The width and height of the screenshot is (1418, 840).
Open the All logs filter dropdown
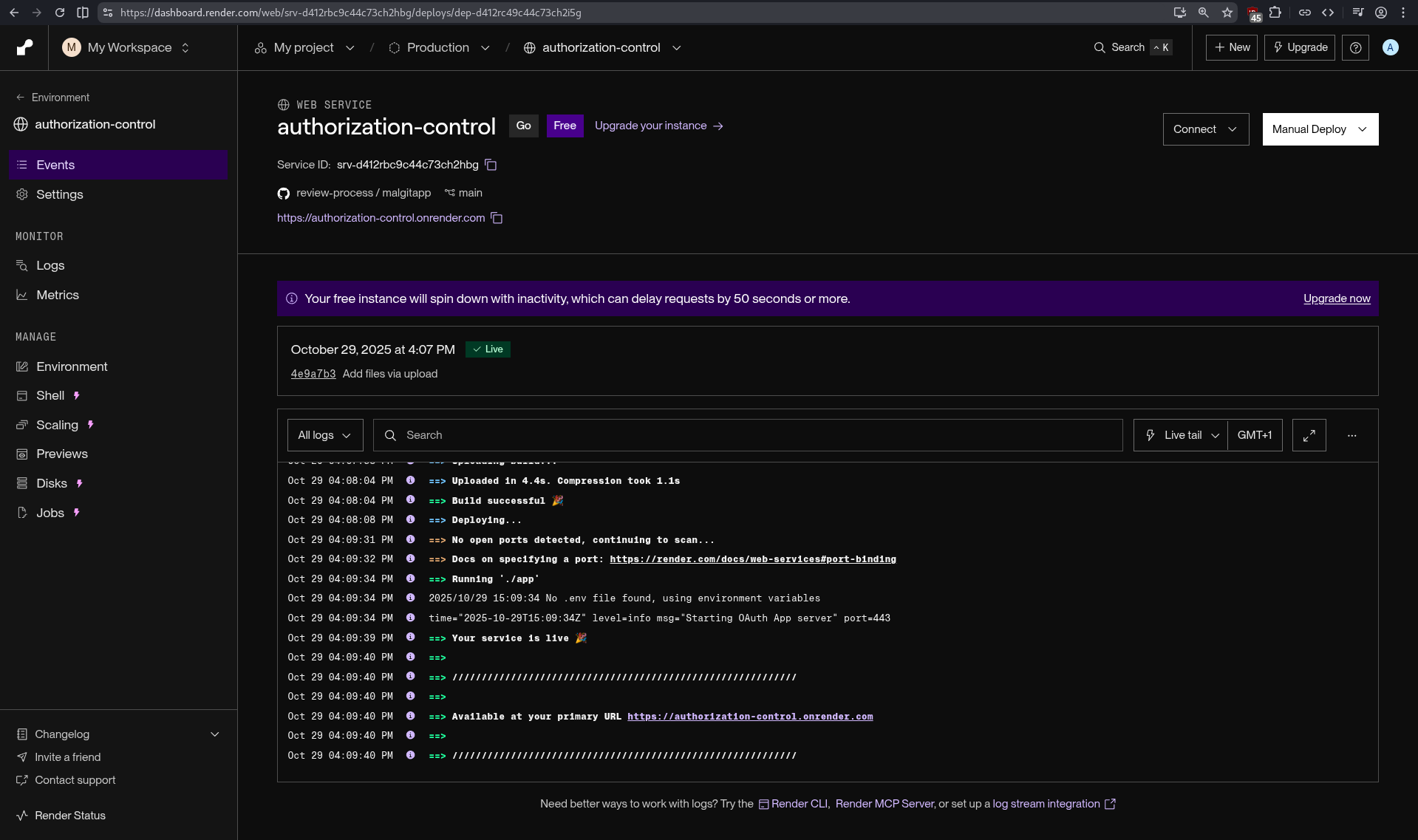[324, 435]
